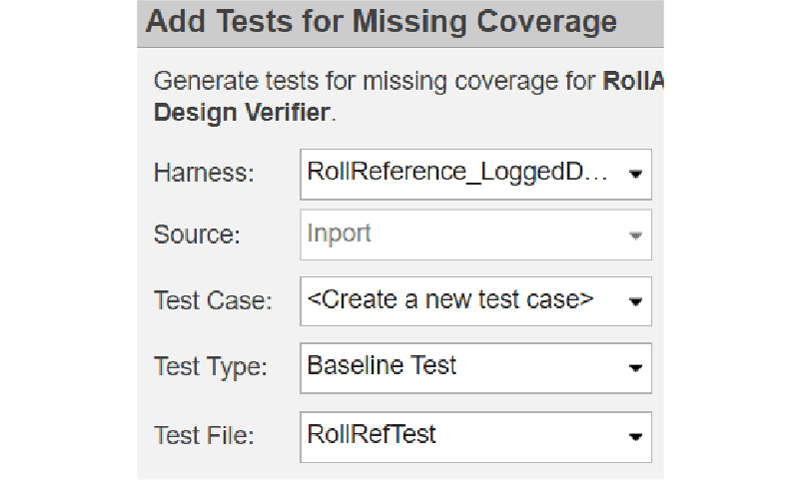The width and height of the screenshot is (800, 480).
Task: Expand the Test Type dropdown arrow
Action: click(635, 368)
